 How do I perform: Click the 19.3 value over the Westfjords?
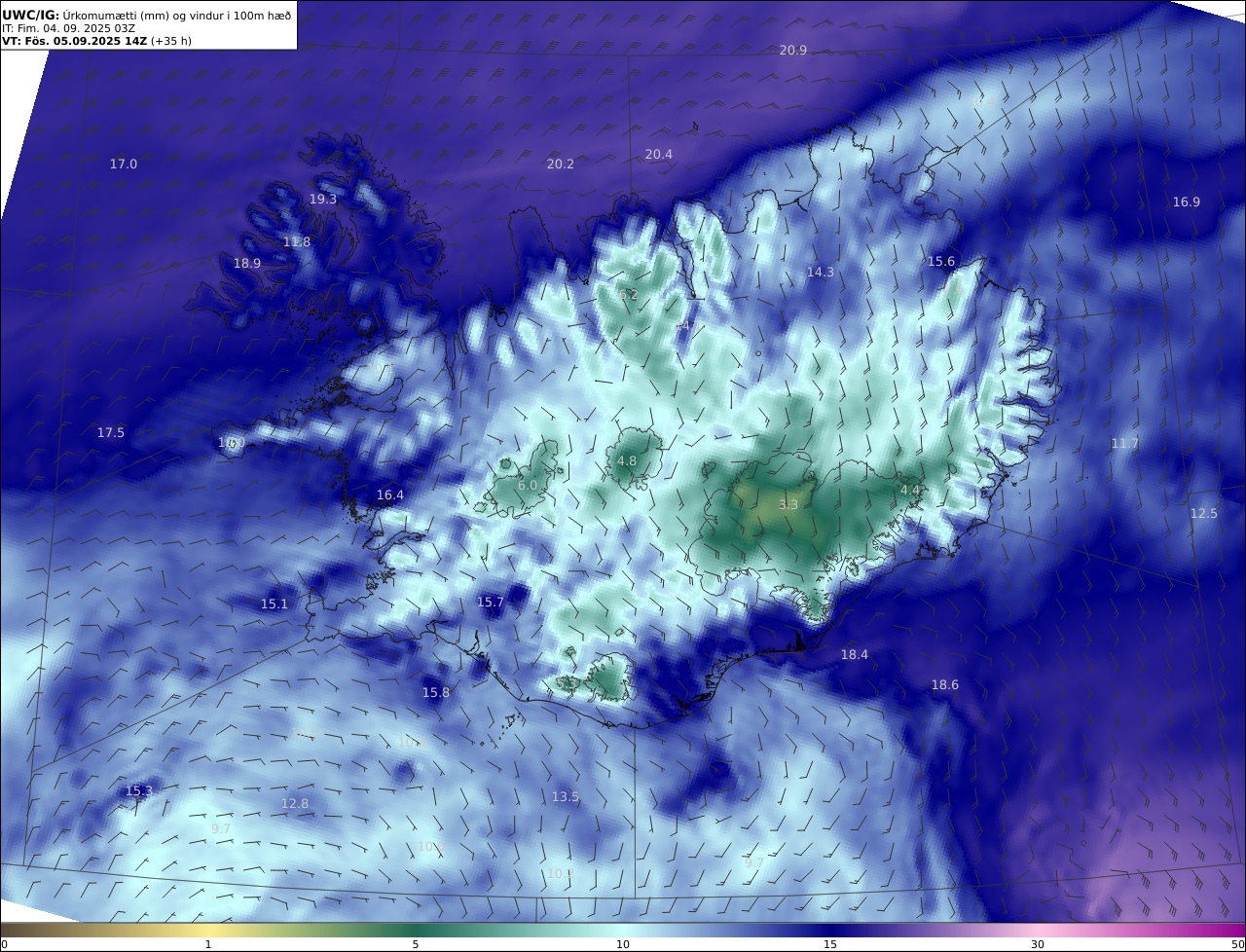coord(323,200)
